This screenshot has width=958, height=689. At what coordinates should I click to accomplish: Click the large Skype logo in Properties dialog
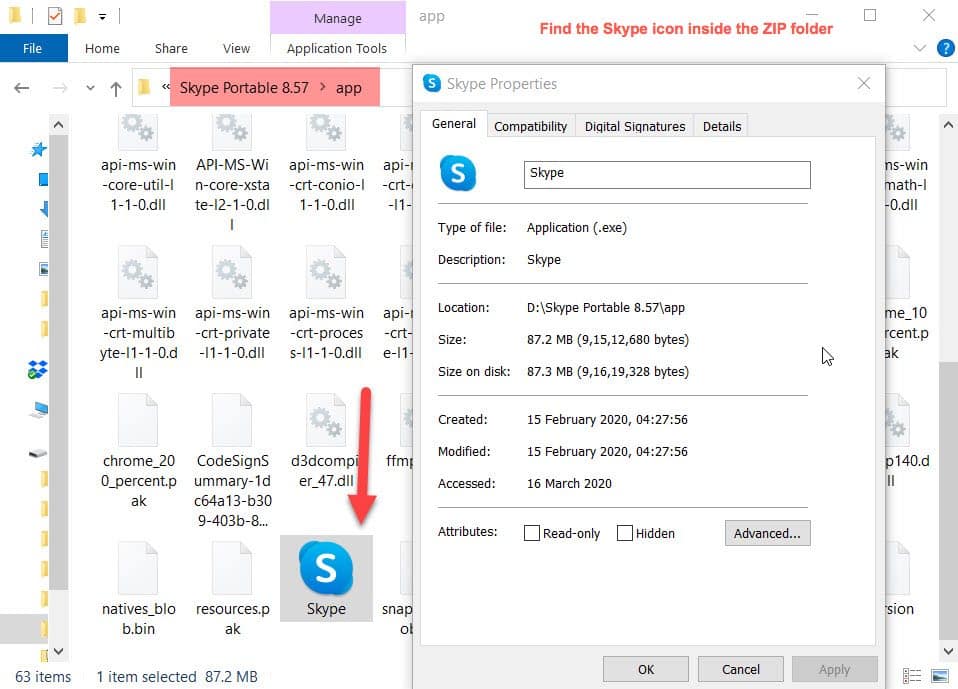click(458, 173)
